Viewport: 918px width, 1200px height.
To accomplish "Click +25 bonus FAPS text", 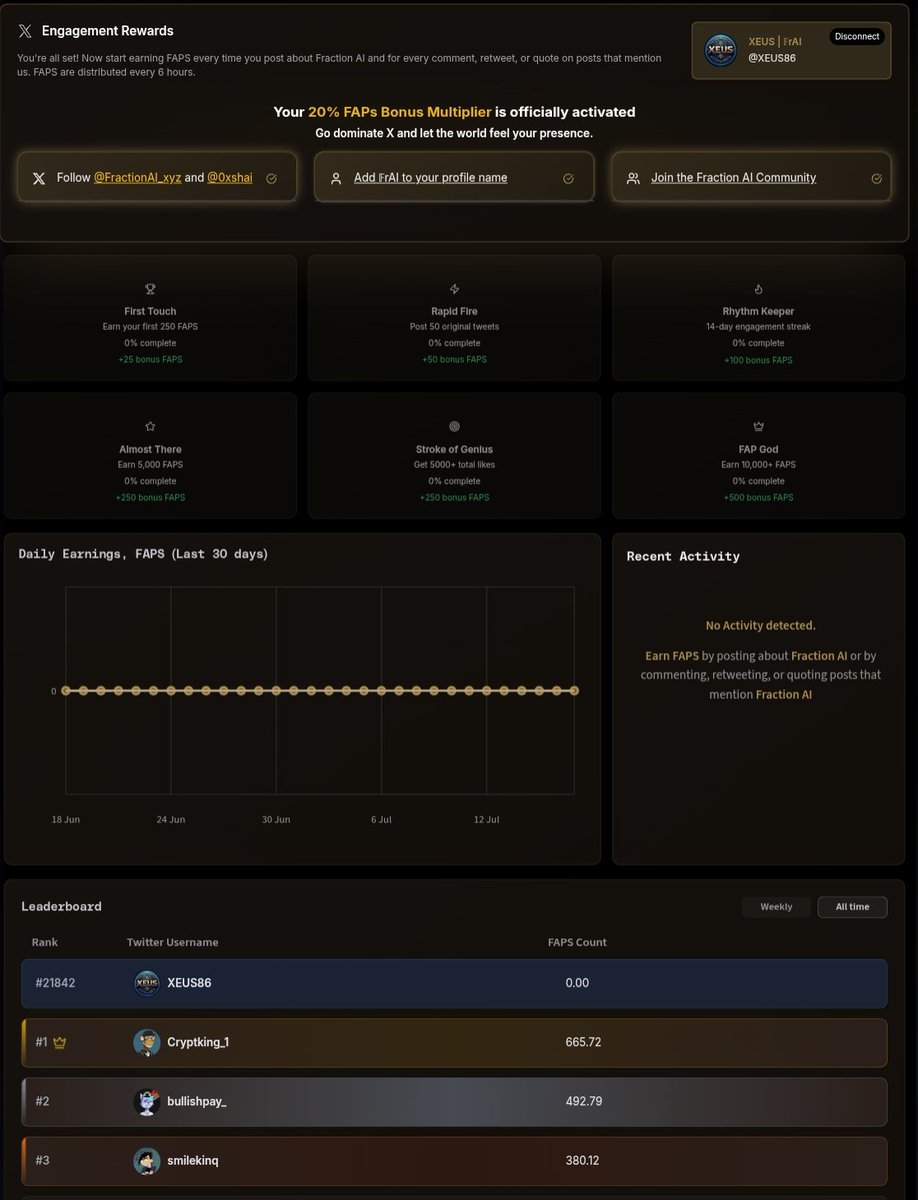I will click(x=150, y=359).
